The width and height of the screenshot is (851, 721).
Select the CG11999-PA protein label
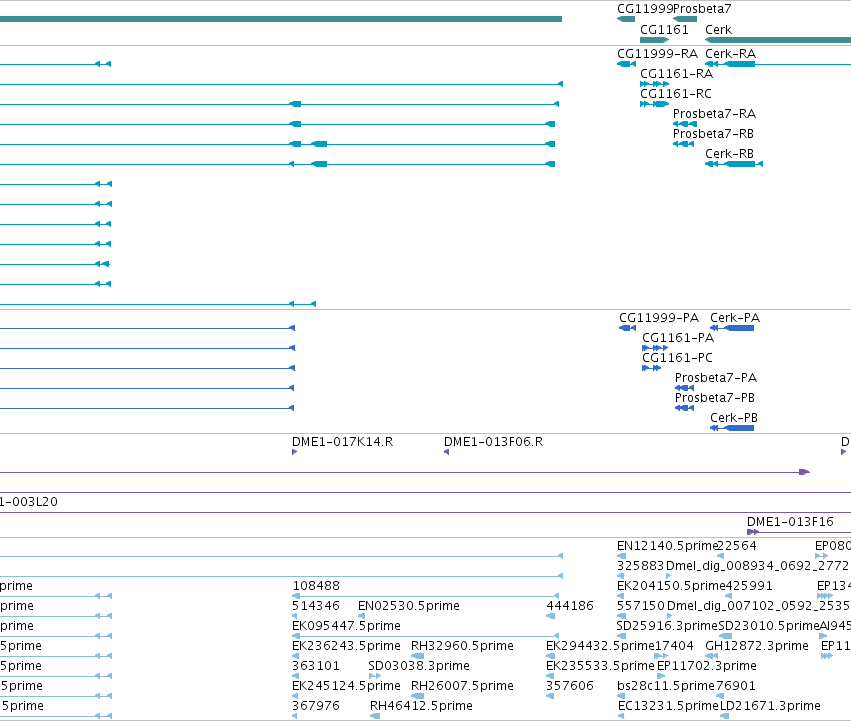click(659, 318)
